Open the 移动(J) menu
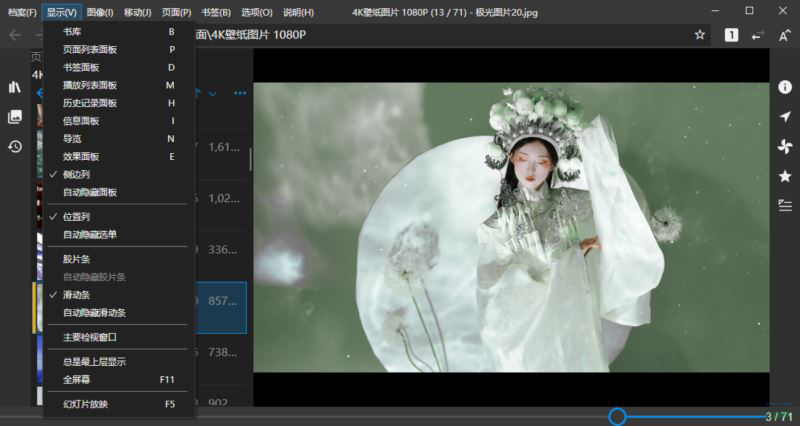The width and height of the screenshot is (800, 426). (x=137, y=12)
